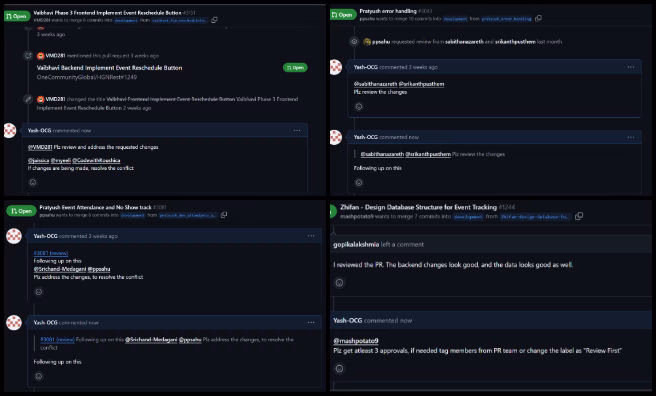Add reaction to 'Plz review the changes' comment

[359, 107]
